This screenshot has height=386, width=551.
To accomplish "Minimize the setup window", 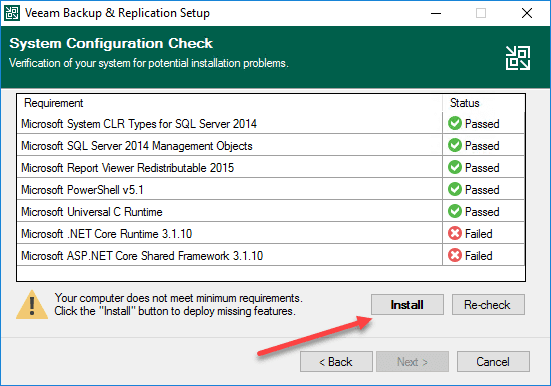I will 436,13.
